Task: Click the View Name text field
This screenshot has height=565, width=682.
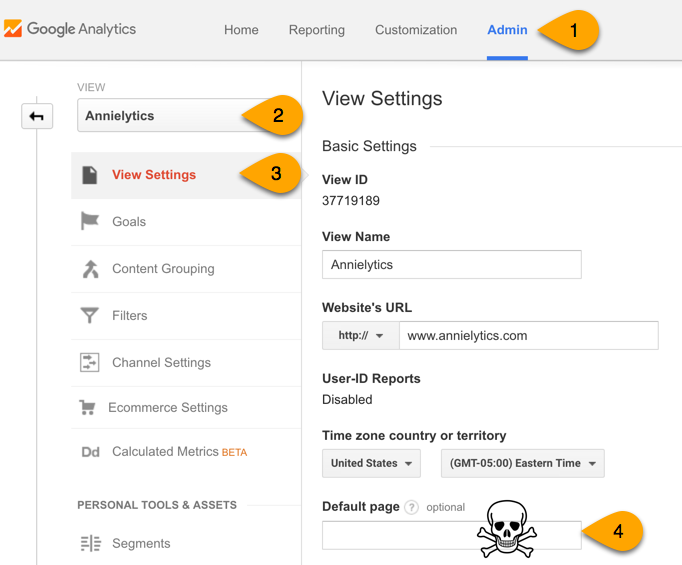Action: point(451,264)
